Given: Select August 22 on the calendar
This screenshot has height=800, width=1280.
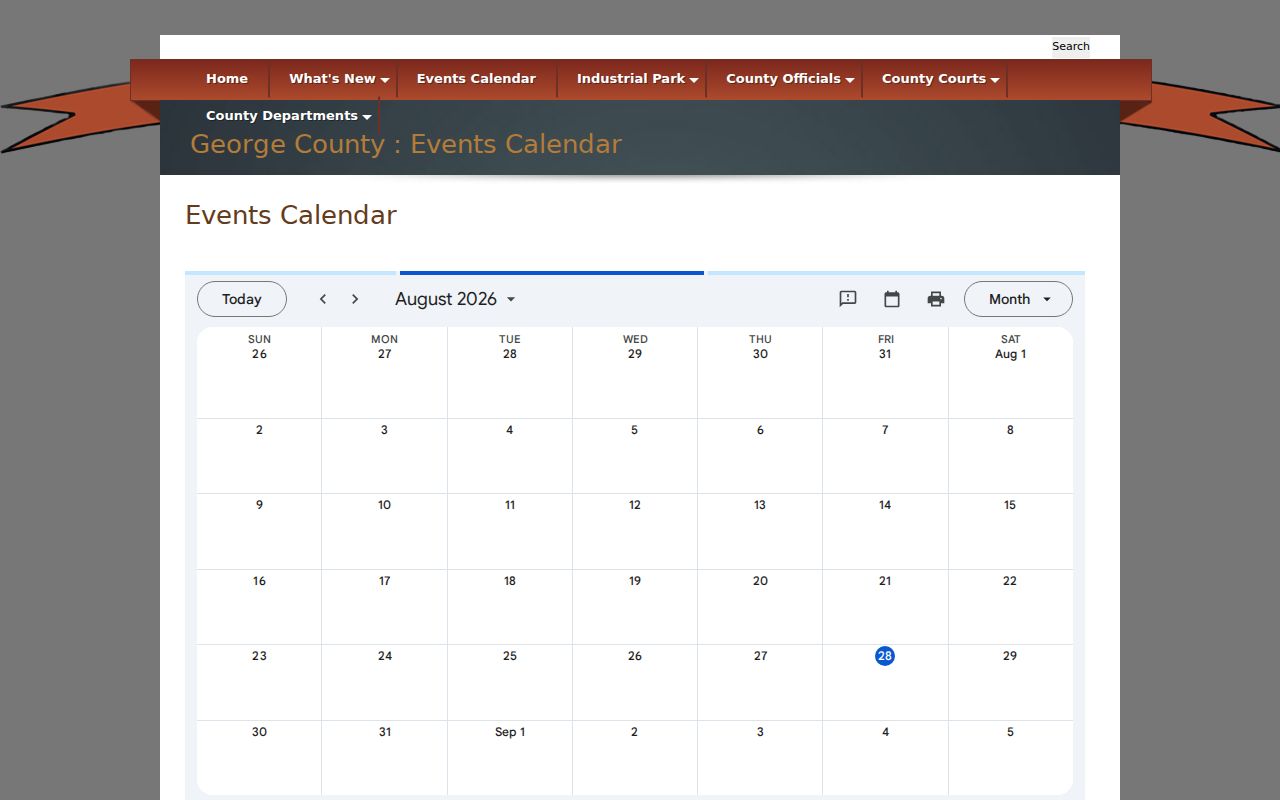Looking at the screenshot, I should click(x=1010, y=581).
